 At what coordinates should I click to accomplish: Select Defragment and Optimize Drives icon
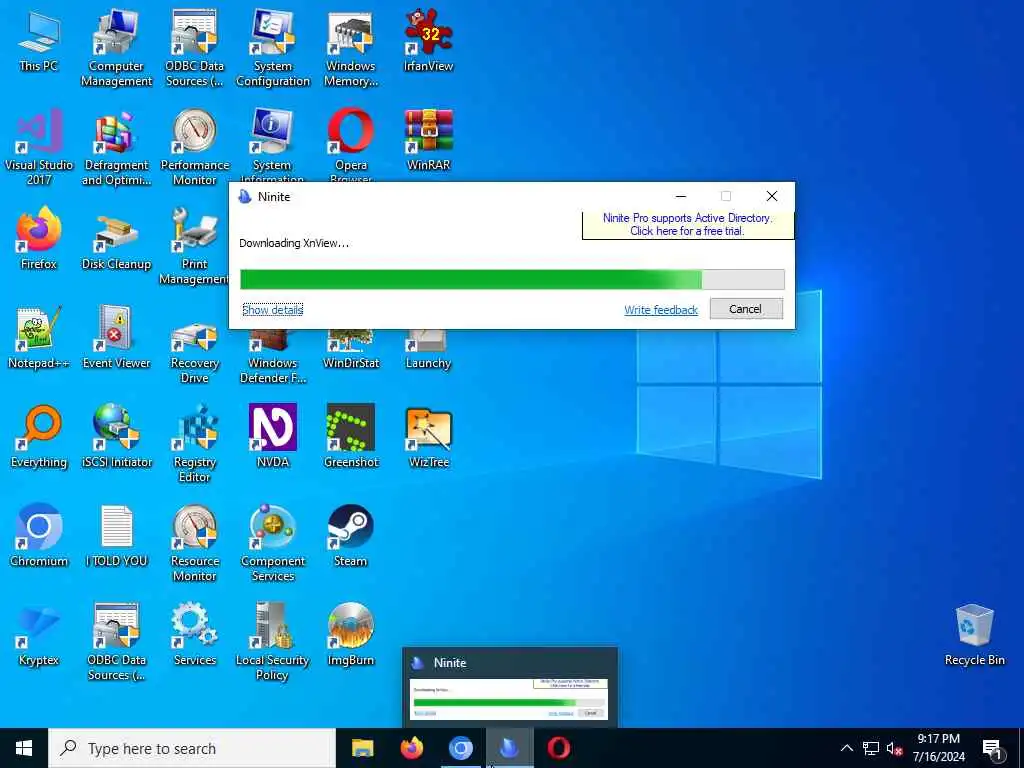click(116, 148)
